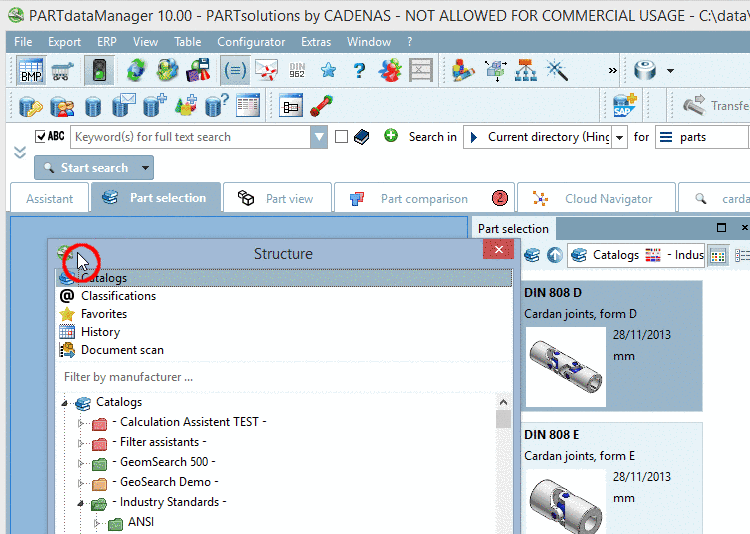Open the DIN 808 D thumbnail
The height and width of the screenshot is (534, 750).
566,367
